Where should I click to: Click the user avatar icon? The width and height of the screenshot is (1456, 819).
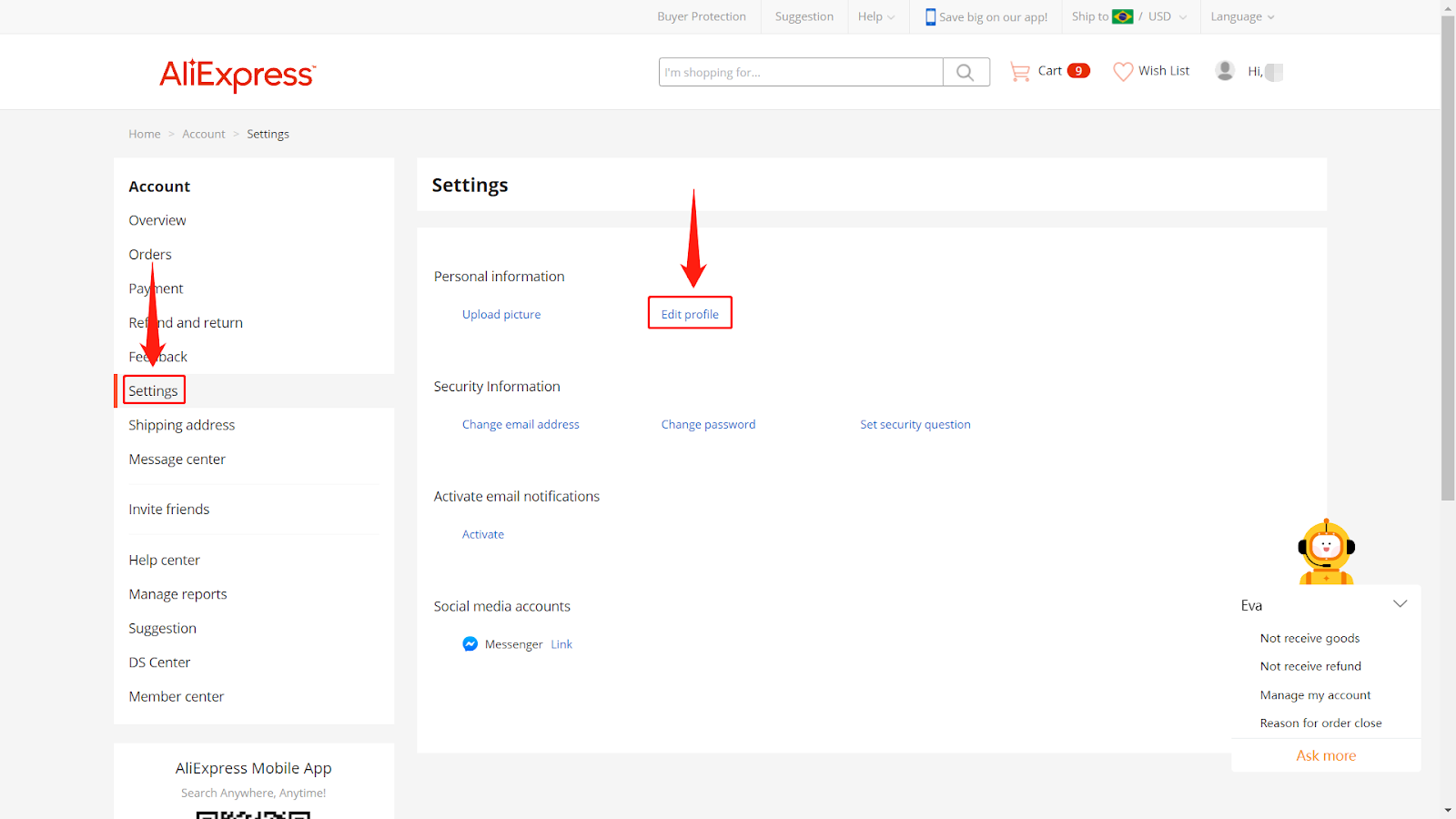pos(1225,71)
